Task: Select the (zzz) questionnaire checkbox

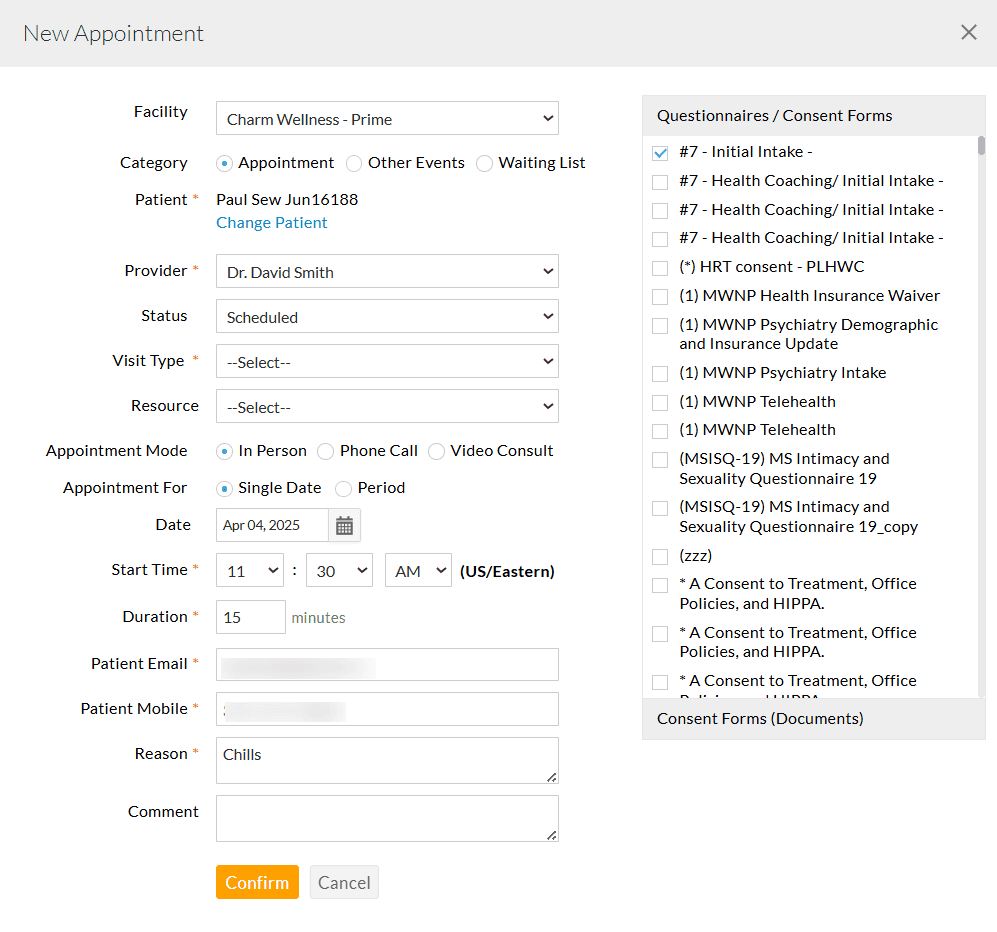Action: (x=658, y=556)
